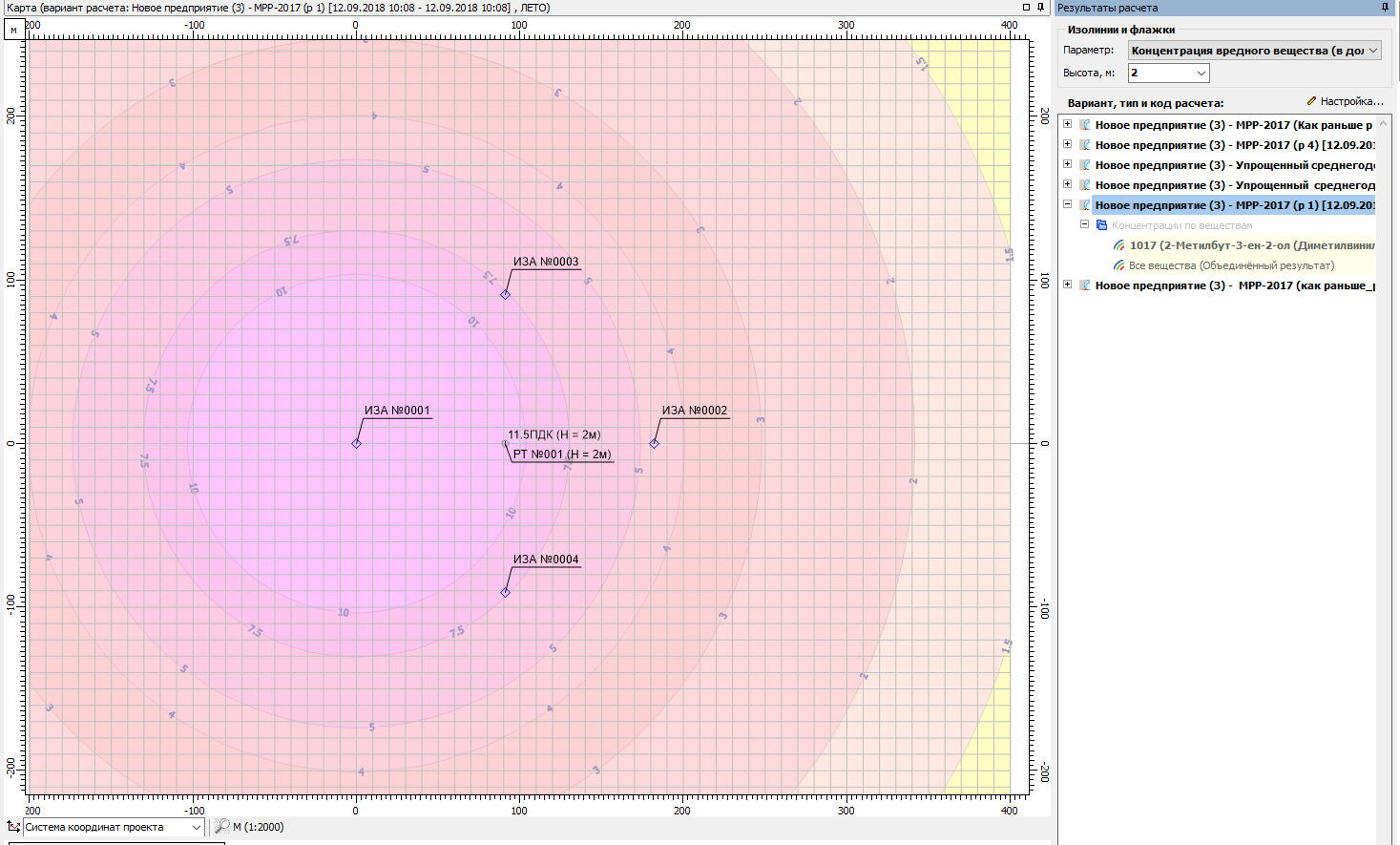Select substance 1017 (2-Метилбут-3-ен-2-ол) result
This screenshot has width=1400, height=845.
pos(1251,245)
